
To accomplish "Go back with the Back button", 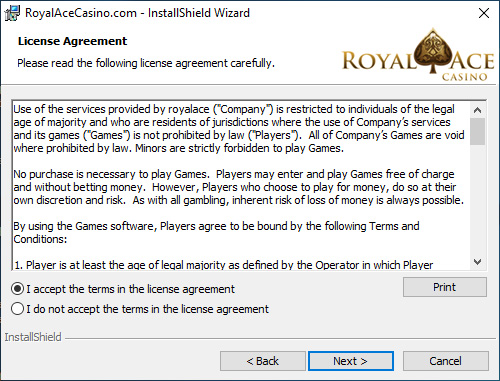I will [x=263, y=361].
